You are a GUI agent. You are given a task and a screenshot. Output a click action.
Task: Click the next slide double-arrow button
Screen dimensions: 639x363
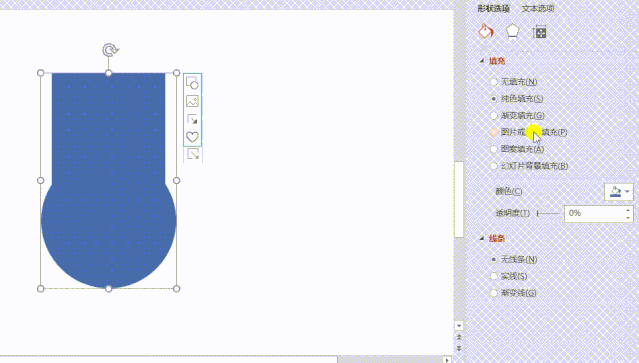point(459,348)
